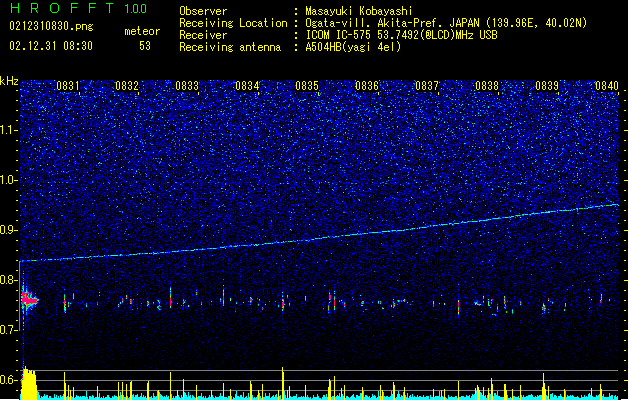629x400 pixels.
Task: Click the 0839 time marker
Action: pos(547,86)
